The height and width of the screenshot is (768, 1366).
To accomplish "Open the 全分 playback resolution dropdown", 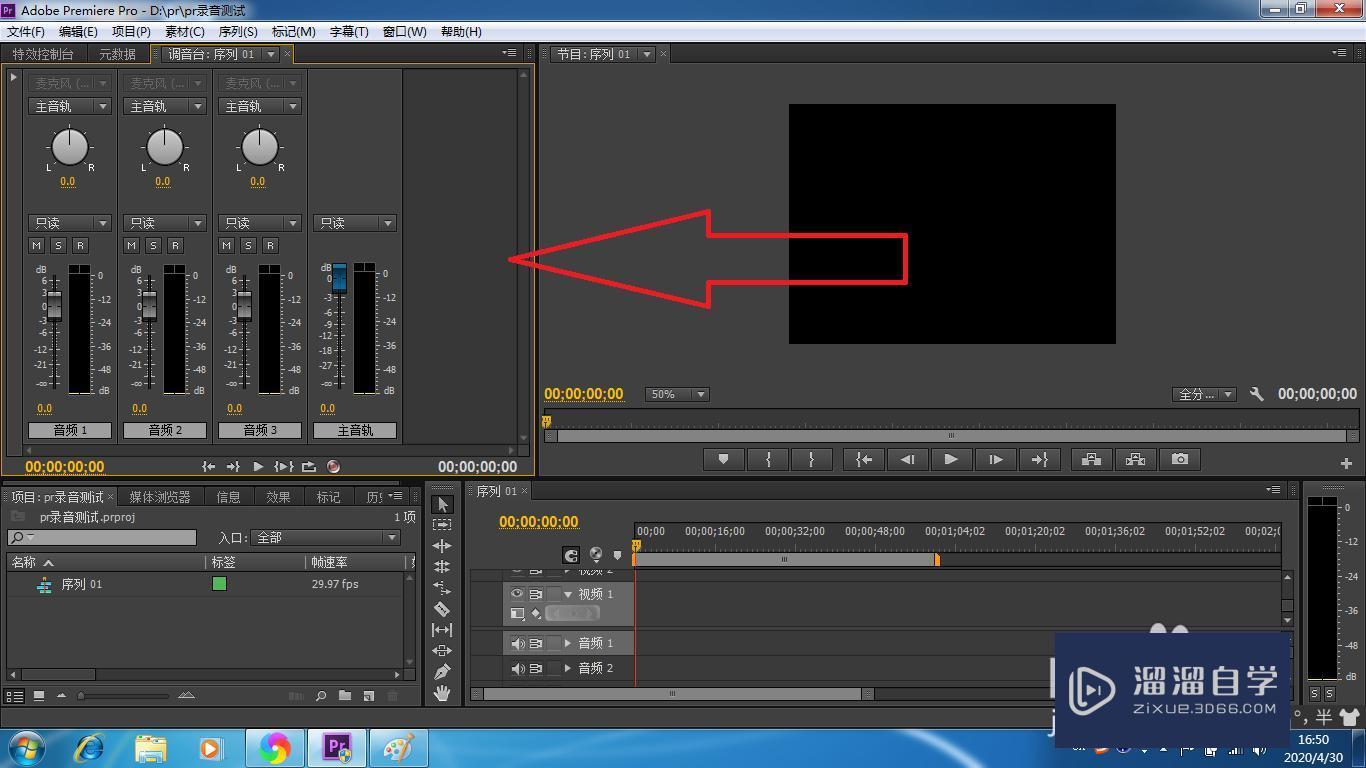I will pos(1204,394).
